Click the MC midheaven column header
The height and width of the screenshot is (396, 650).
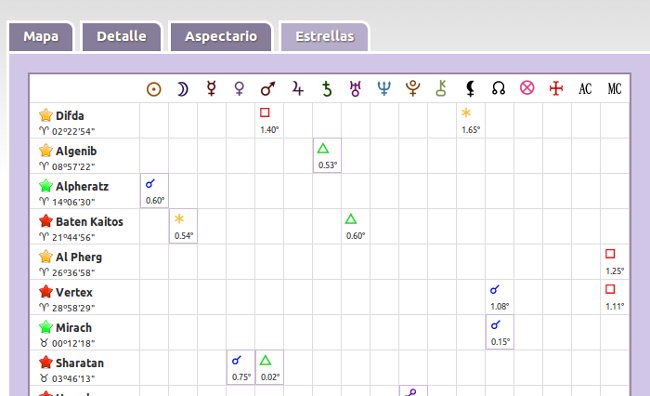point(615,89)
